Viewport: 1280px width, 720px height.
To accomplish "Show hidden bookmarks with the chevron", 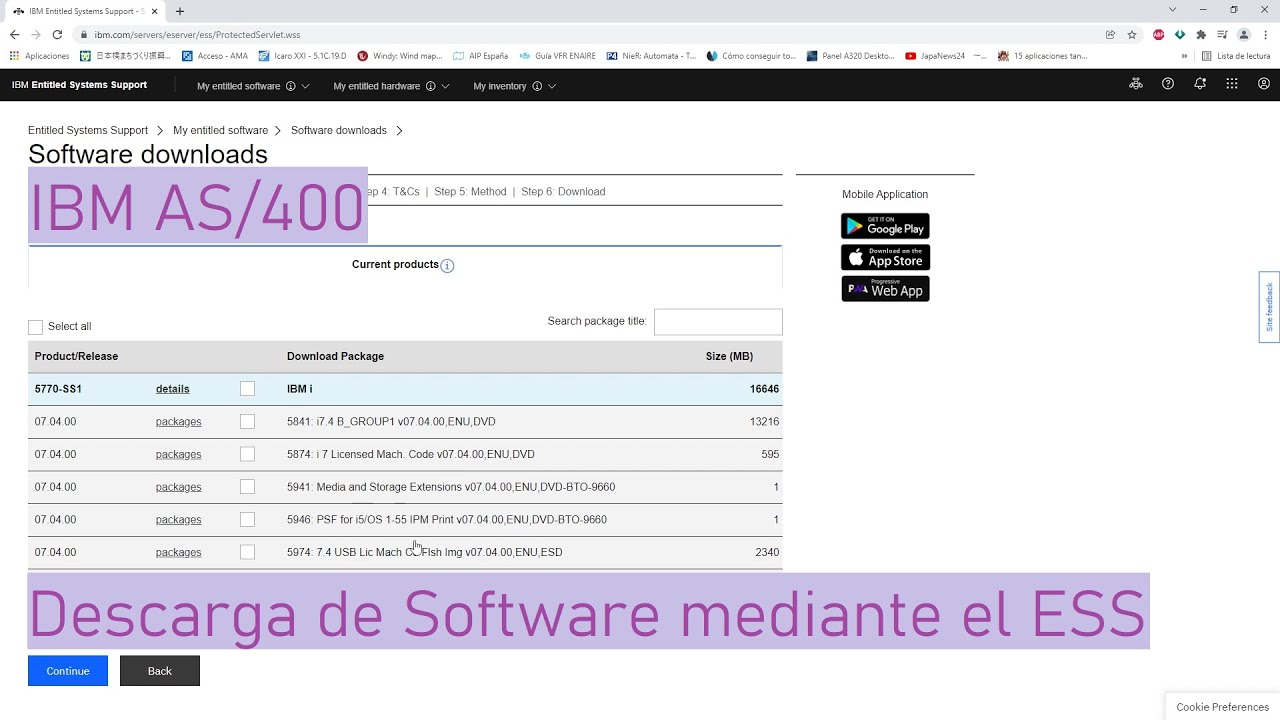I will (1184, 56).
